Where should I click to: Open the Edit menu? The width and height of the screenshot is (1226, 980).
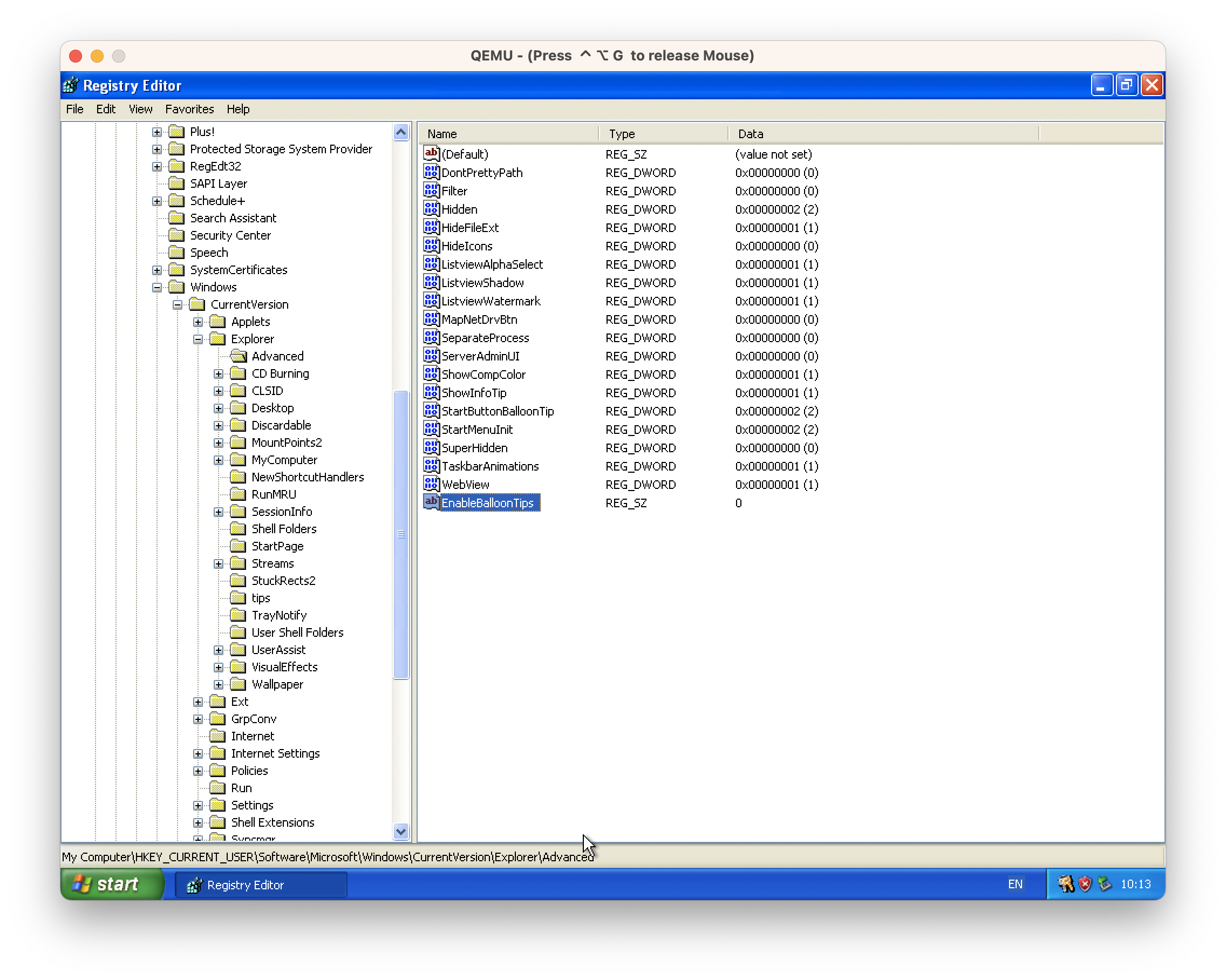(106, 108)
